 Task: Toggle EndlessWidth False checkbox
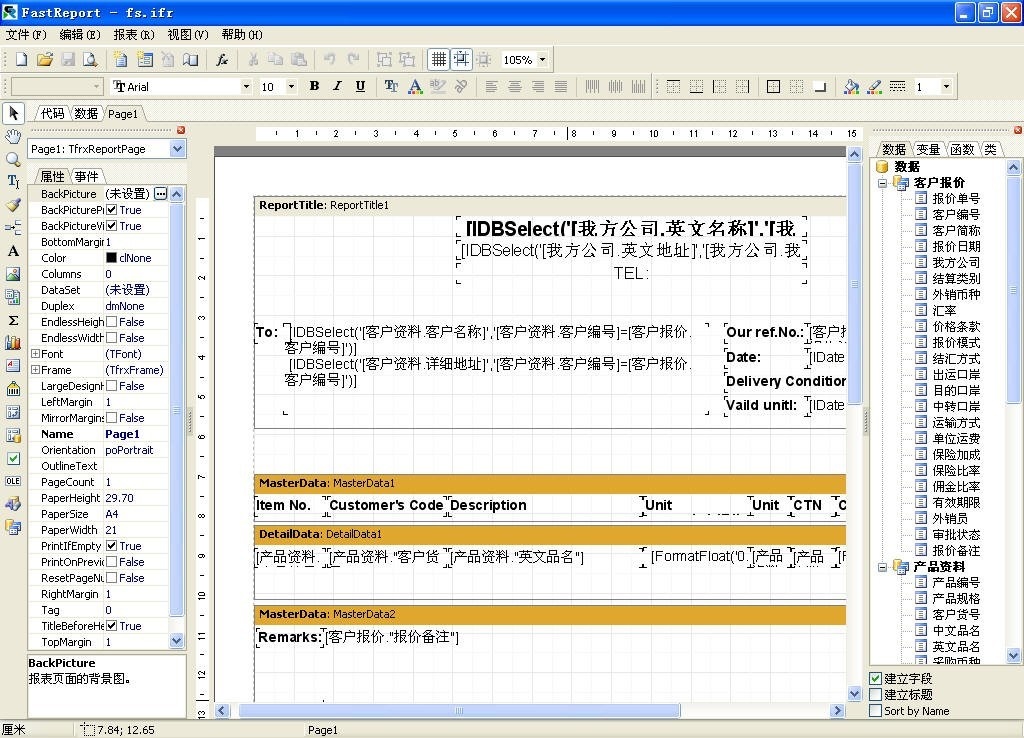tap(112, 338)
